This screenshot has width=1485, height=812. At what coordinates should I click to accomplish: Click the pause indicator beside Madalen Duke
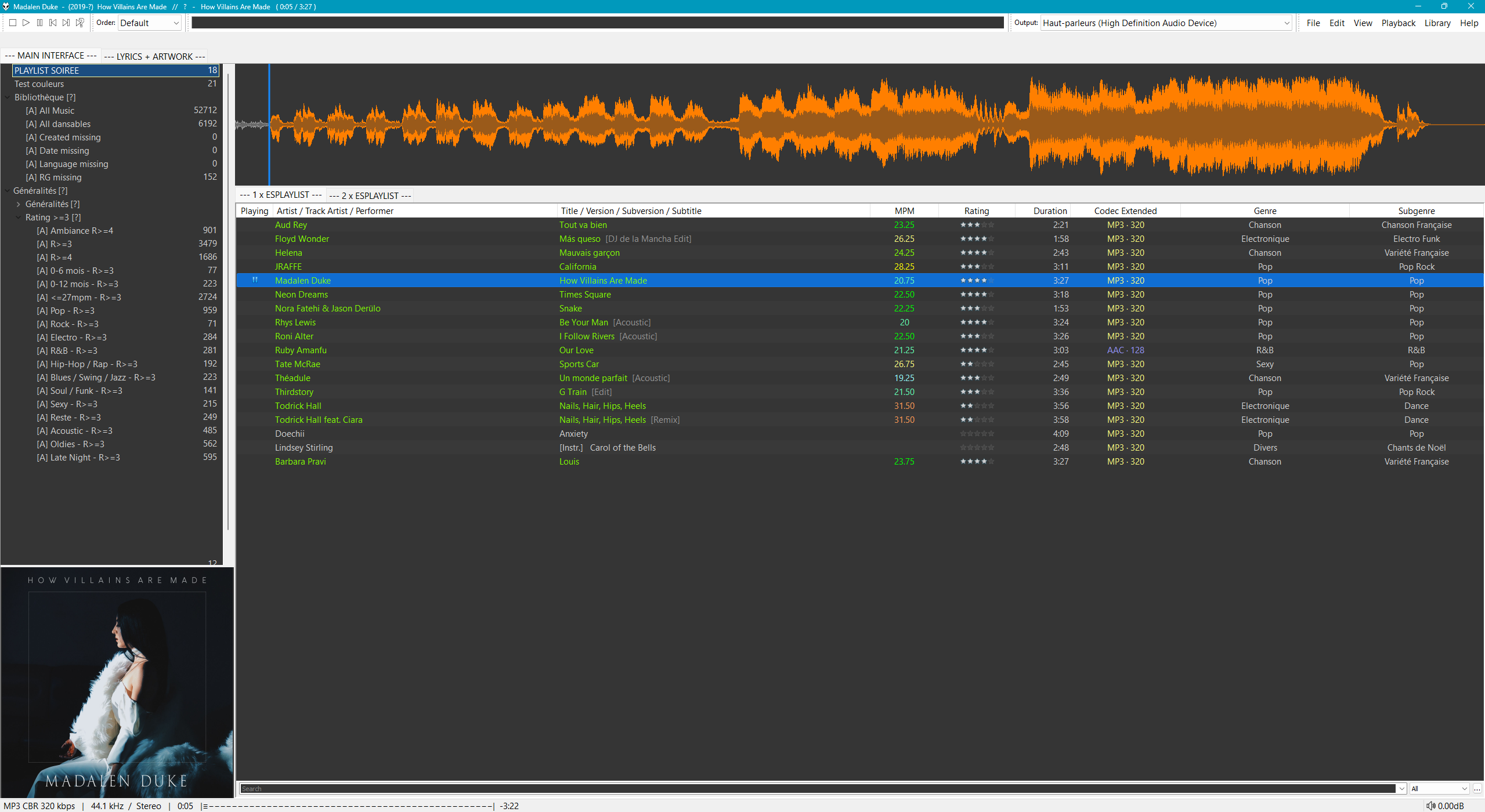tap(255, 280)
